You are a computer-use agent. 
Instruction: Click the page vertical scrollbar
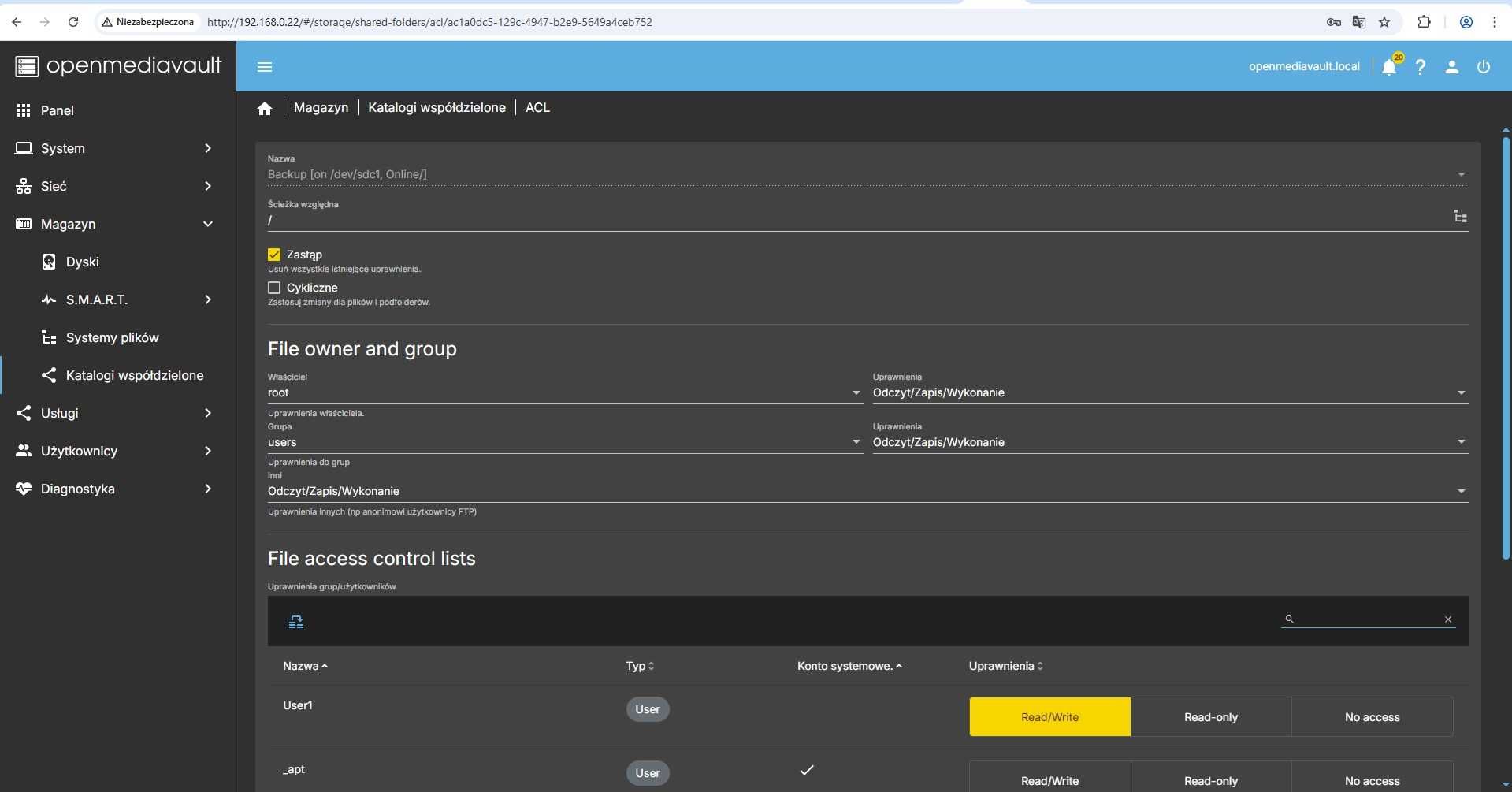(1506, 347)
